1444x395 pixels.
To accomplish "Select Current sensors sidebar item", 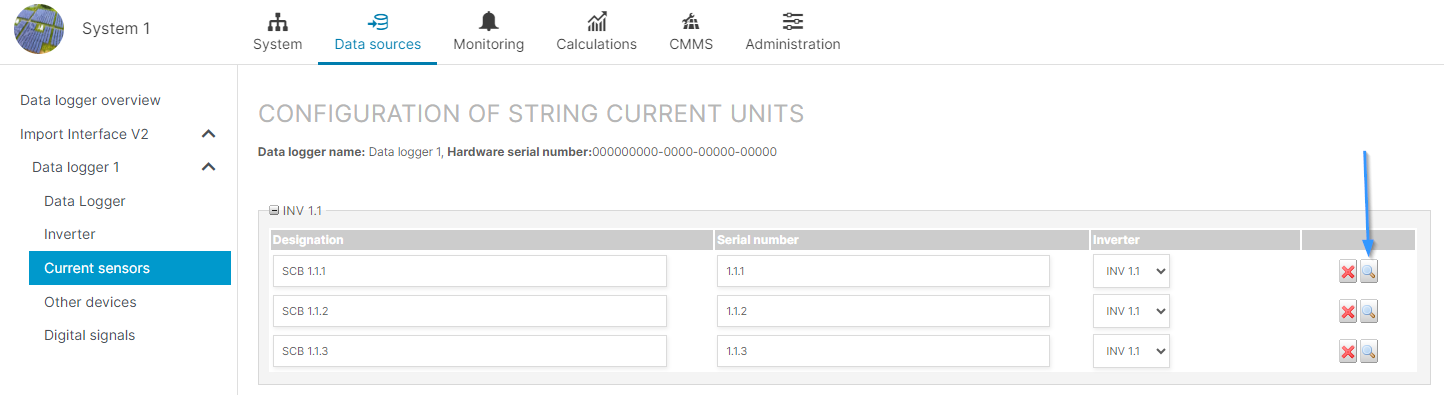I will tap(130, 268).
